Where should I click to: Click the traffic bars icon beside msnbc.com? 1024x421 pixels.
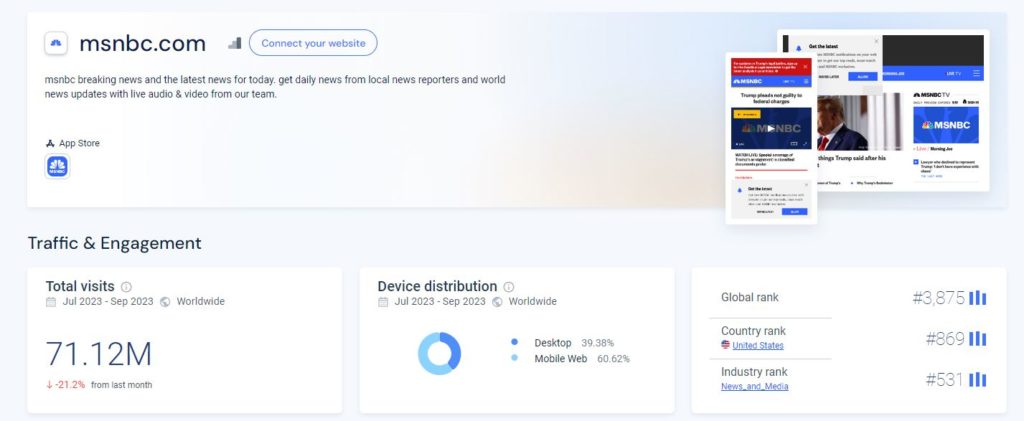click(234, 43)
